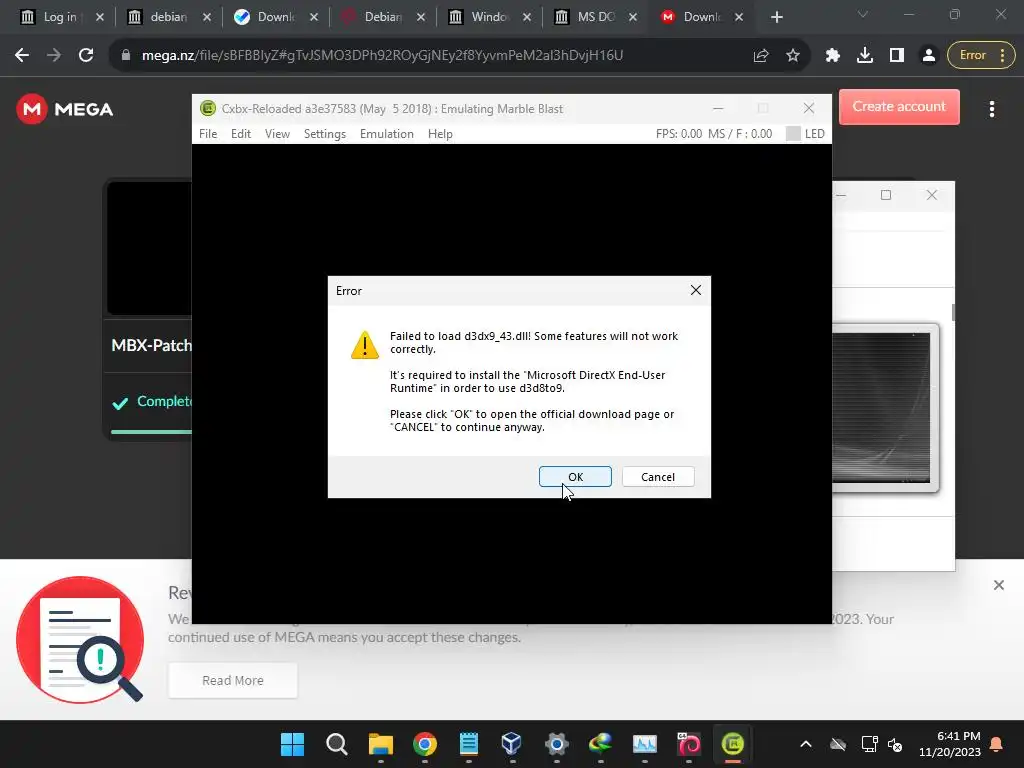Click the warning triangle icon in Error dialog
This screenshot has width=1024, height=768.
click(x=364, y=345)
